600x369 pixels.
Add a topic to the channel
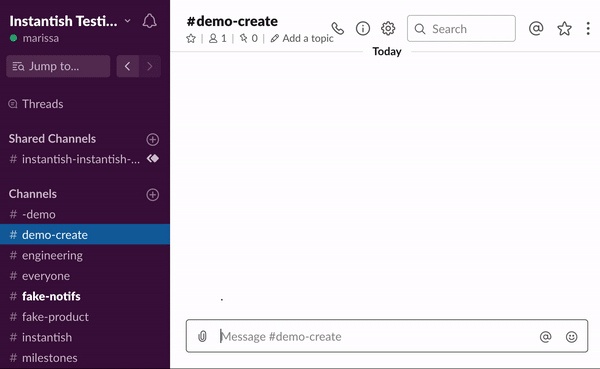tap(302, 38)
